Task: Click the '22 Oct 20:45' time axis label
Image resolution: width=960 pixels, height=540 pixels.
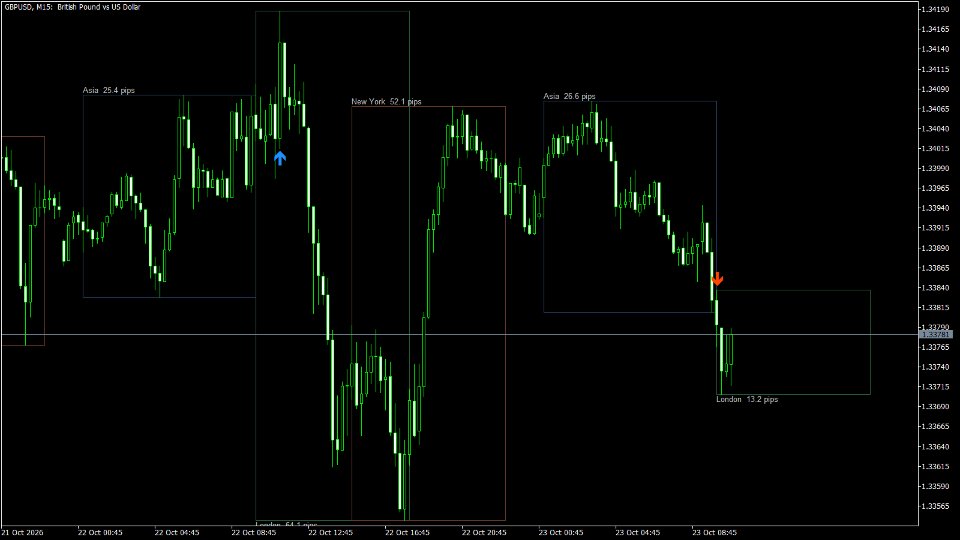Action: (x=484, y=533)
